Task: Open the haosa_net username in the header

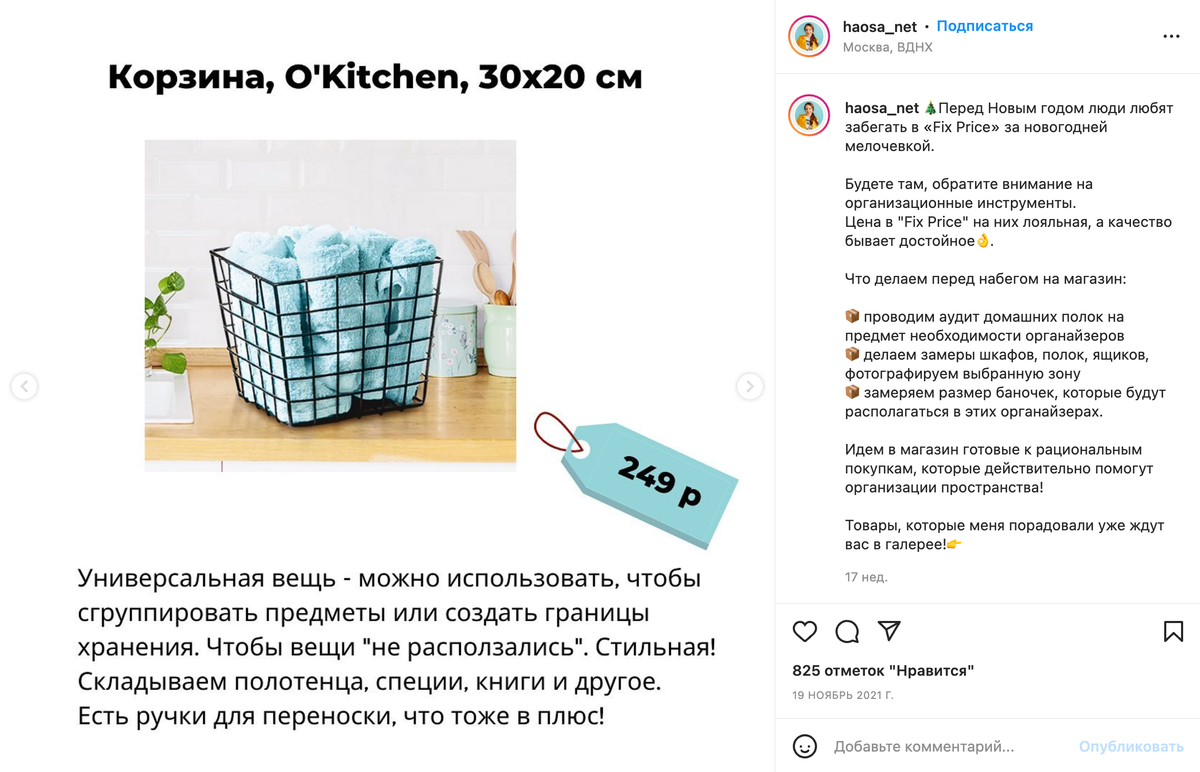Action: 880,27
